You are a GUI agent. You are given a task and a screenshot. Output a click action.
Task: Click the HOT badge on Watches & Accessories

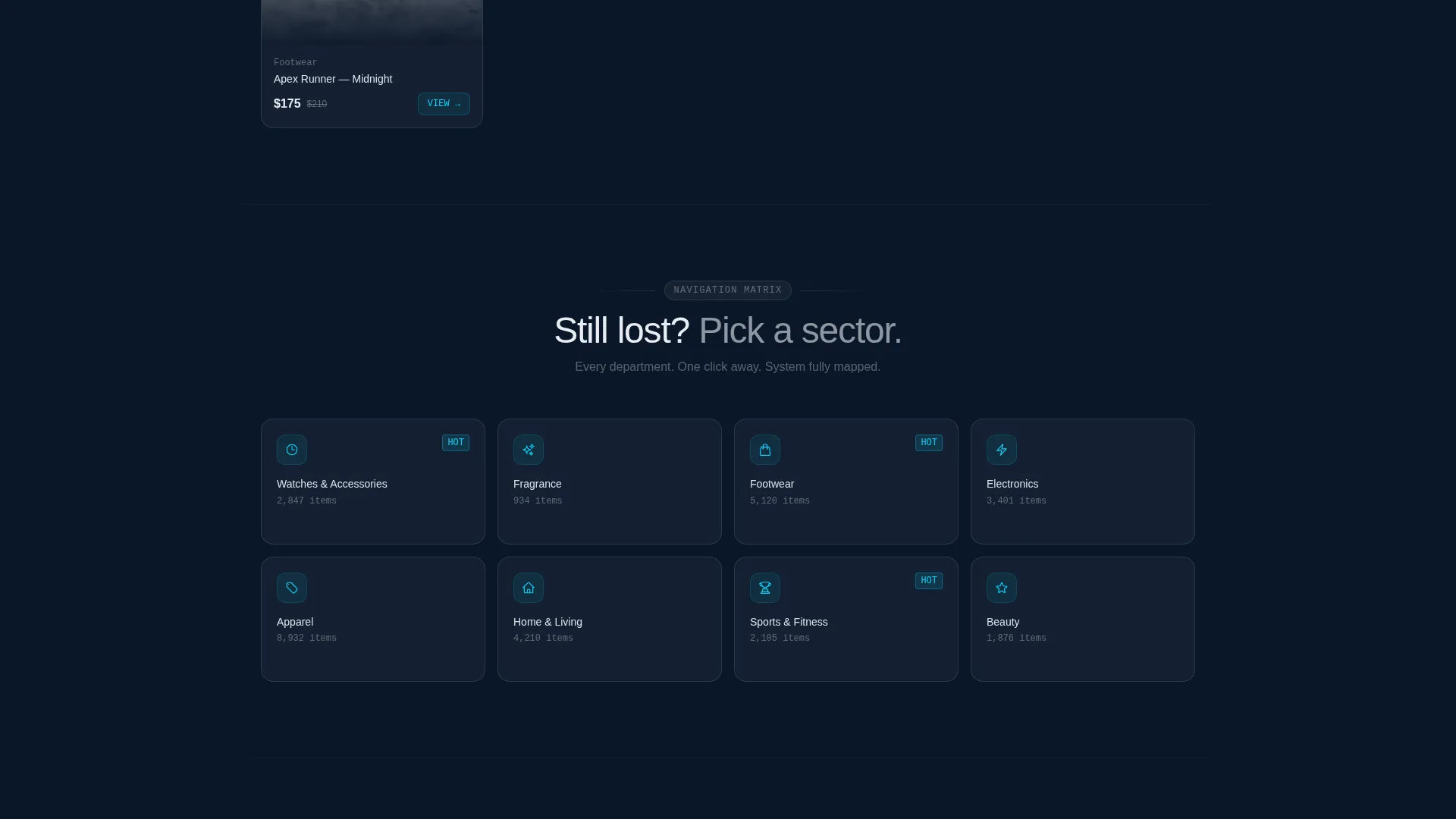point(456,443)
